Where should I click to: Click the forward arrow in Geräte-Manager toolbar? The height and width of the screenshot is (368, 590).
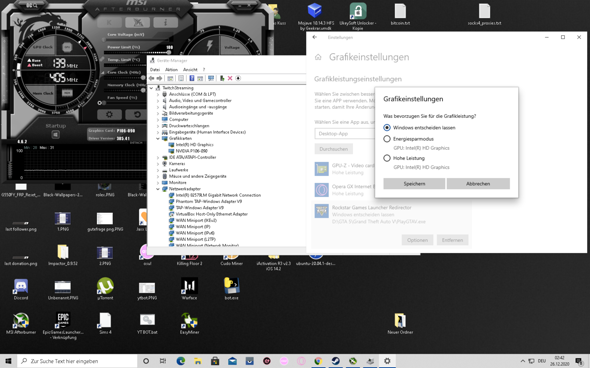pyautogui.click(x=159, y=78)
